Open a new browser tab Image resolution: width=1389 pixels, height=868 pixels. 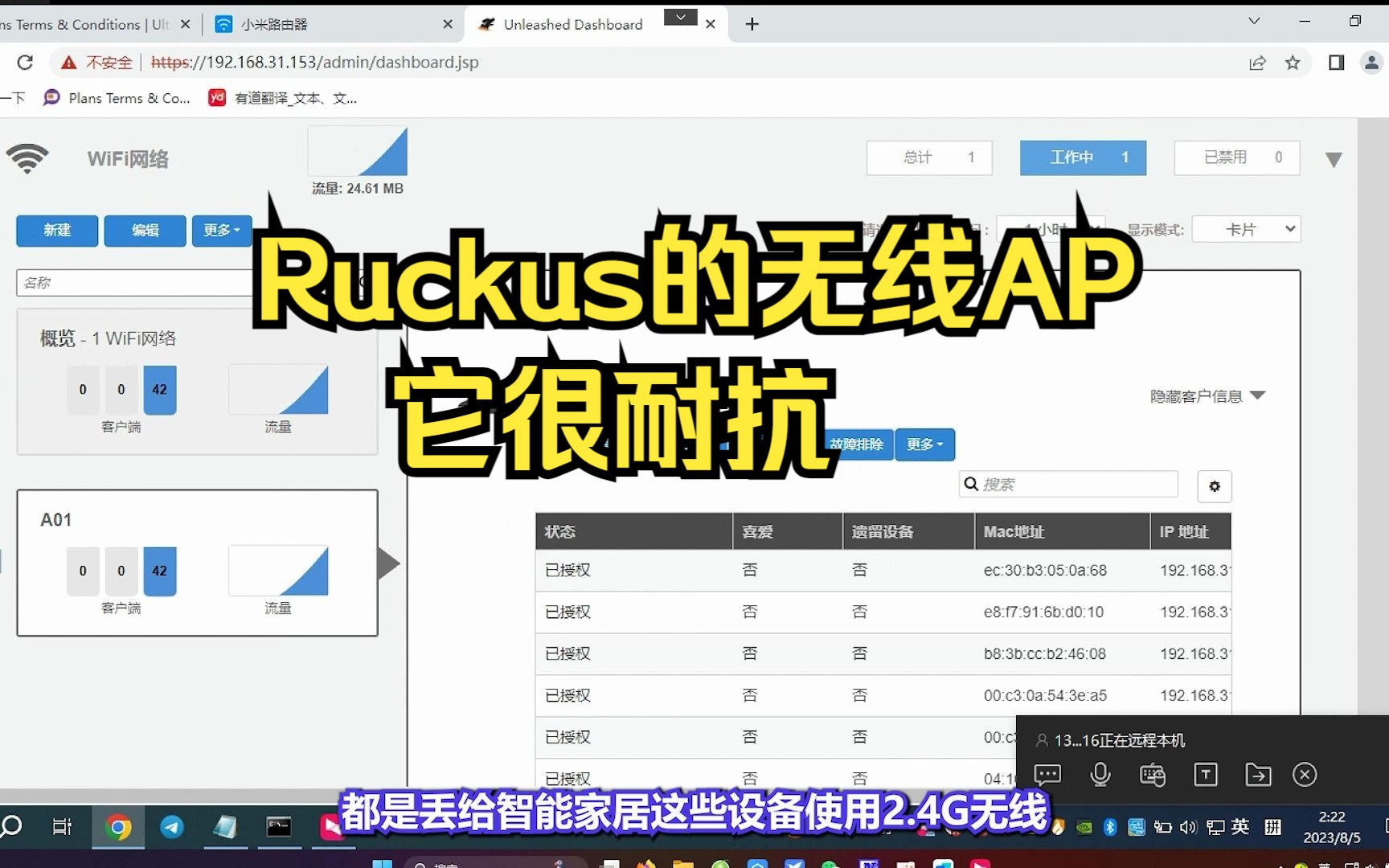click(752, 24)
